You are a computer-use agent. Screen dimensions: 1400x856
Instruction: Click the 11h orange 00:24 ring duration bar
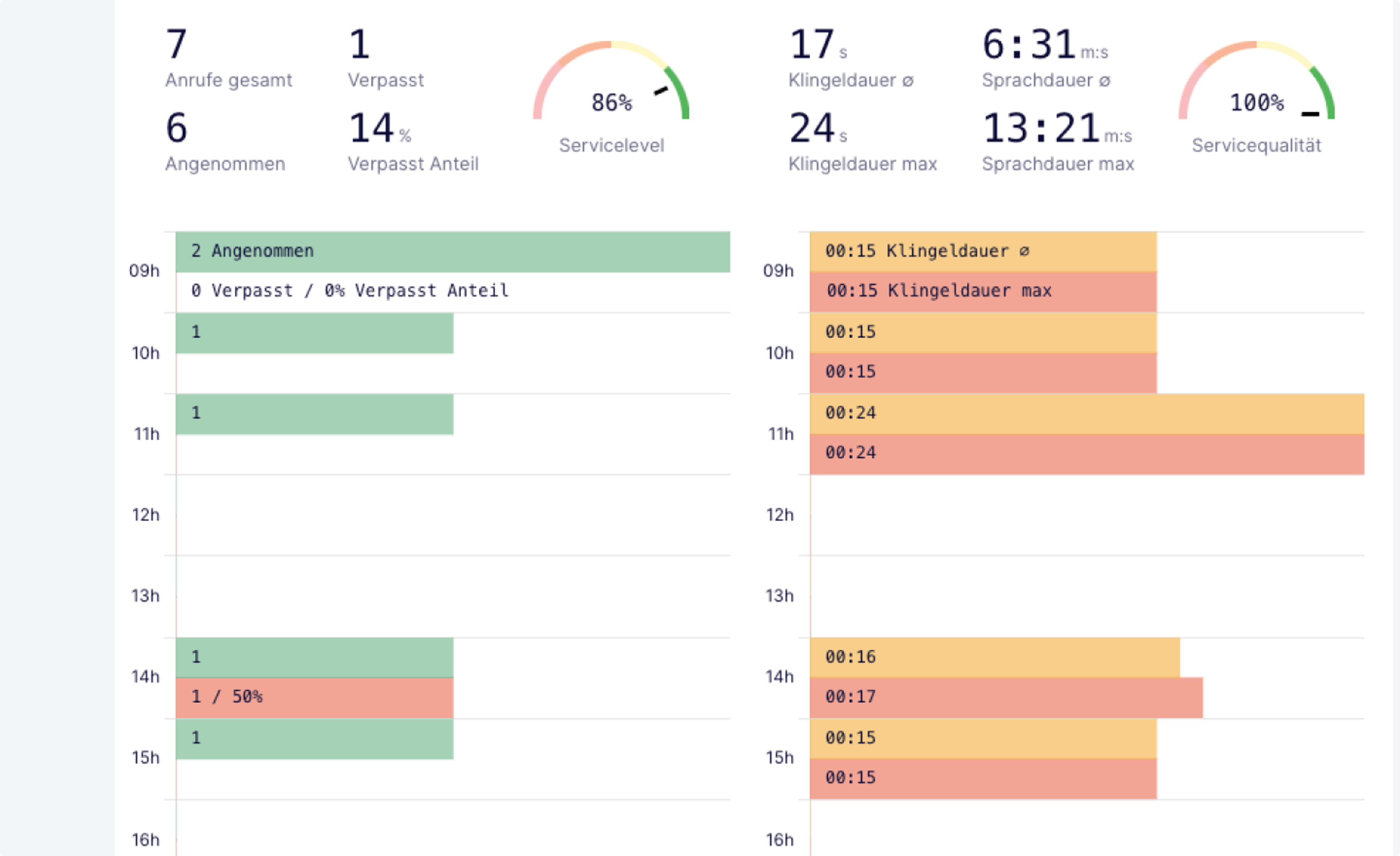click(x=1086, y=414)
